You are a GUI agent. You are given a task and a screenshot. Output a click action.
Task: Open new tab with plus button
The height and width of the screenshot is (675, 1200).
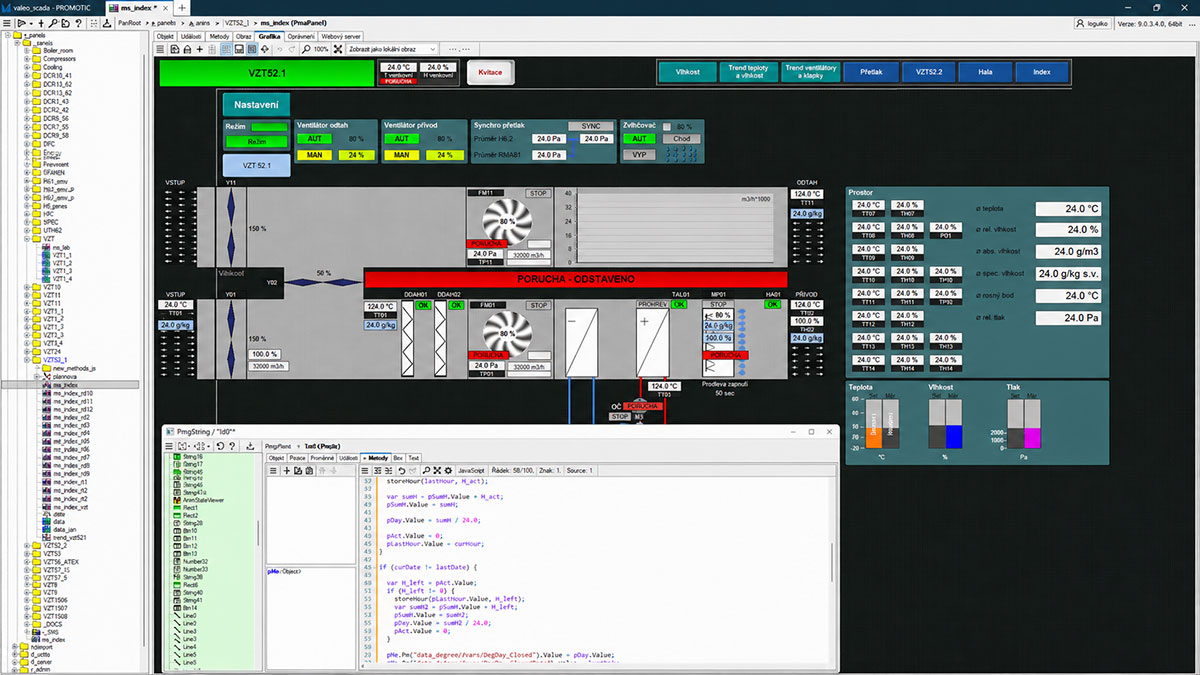(182, 7)
